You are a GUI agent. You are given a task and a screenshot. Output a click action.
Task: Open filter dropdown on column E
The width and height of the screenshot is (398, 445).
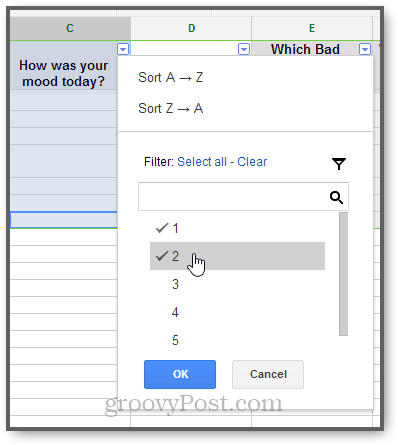[x=365, y=49]
